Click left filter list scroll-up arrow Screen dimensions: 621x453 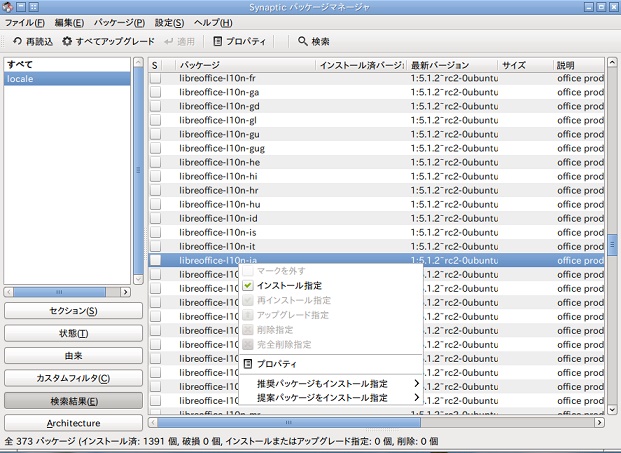138,62
